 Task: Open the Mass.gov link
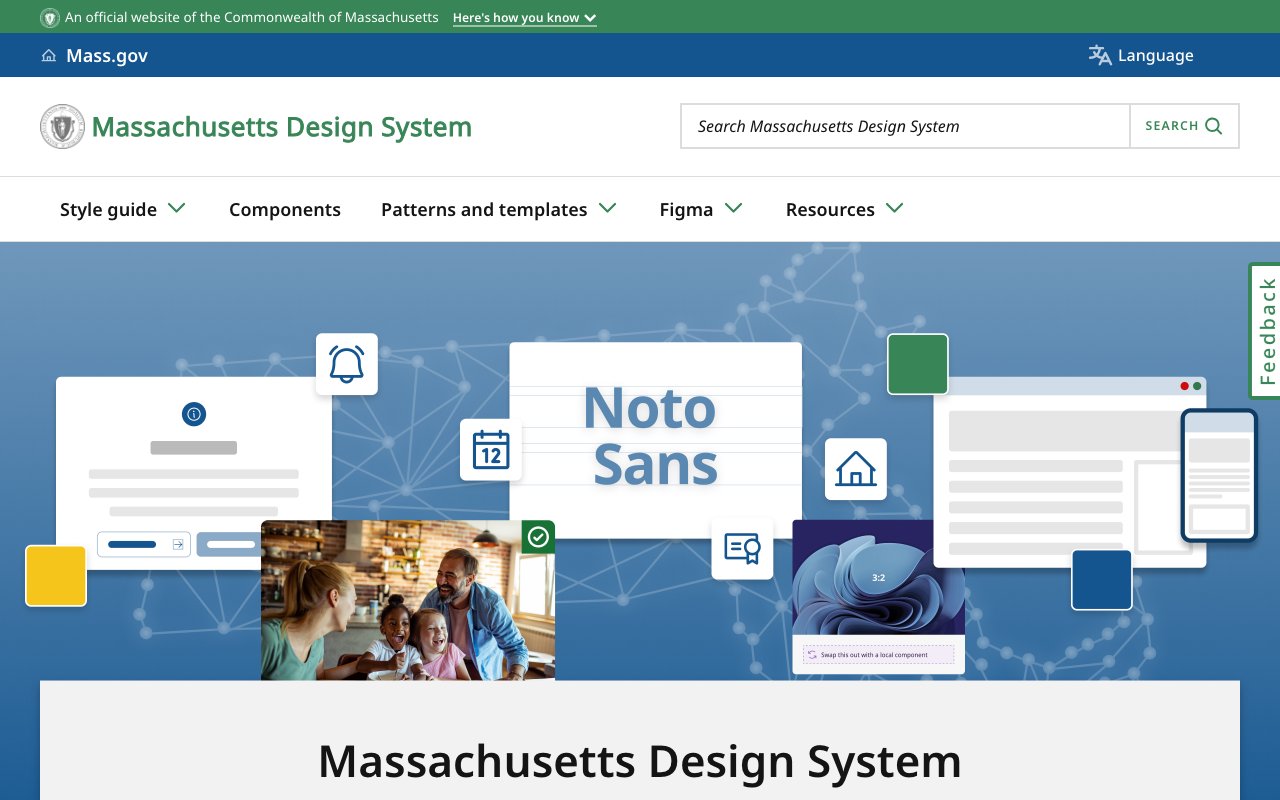tap(107, 56)
